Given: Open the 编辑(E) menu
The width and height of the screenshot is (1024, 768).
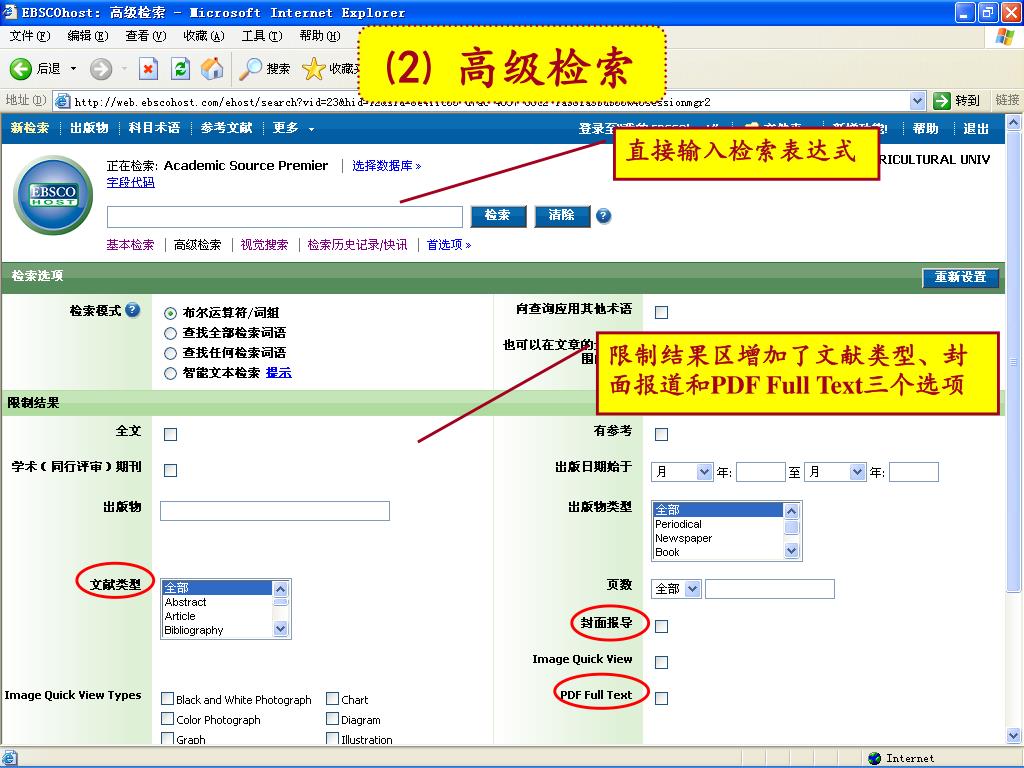Looking at the screenshot, I should pos(88,36).
